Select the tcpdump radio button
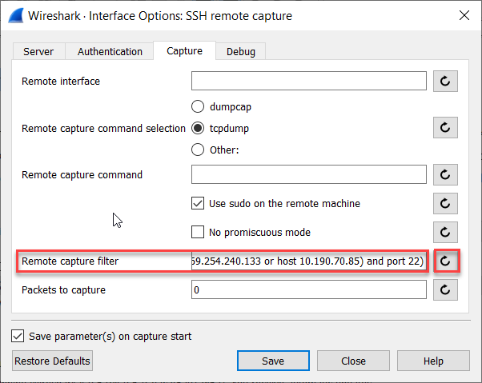 click(x=198, y=128)
